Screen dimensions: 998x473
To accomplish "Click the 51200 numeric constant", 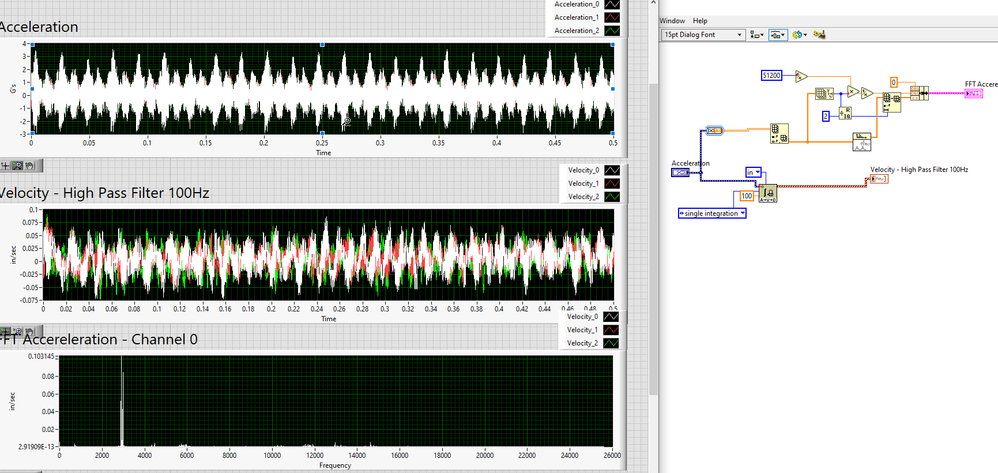I will click(771, 76).
